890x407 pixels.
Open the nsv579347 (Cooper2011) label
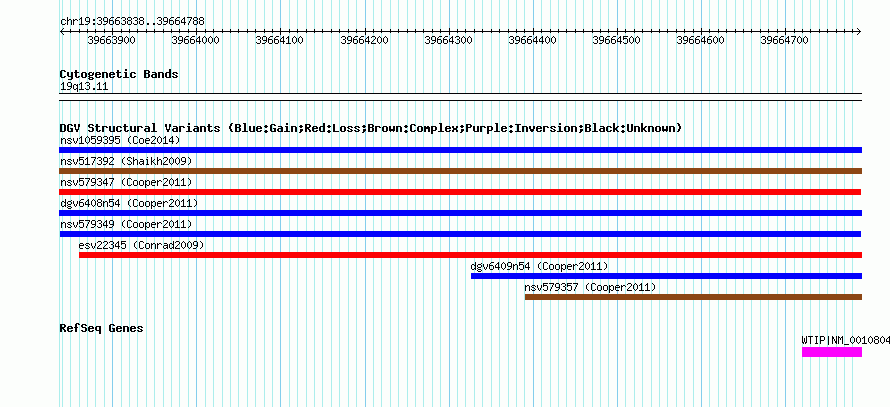coord(126,182)
